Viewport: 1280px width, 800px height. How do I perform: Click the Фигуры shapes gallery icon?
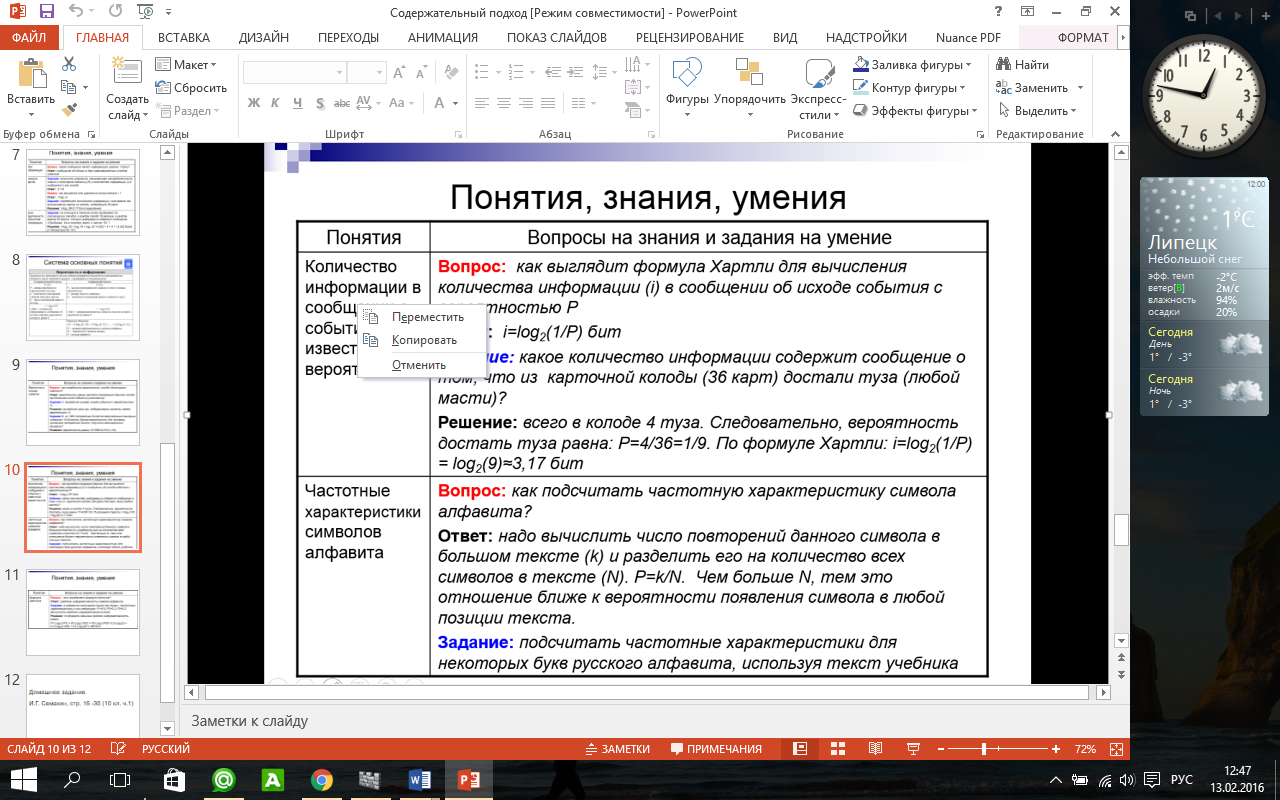pyautogui.click(x=687, y=73)
